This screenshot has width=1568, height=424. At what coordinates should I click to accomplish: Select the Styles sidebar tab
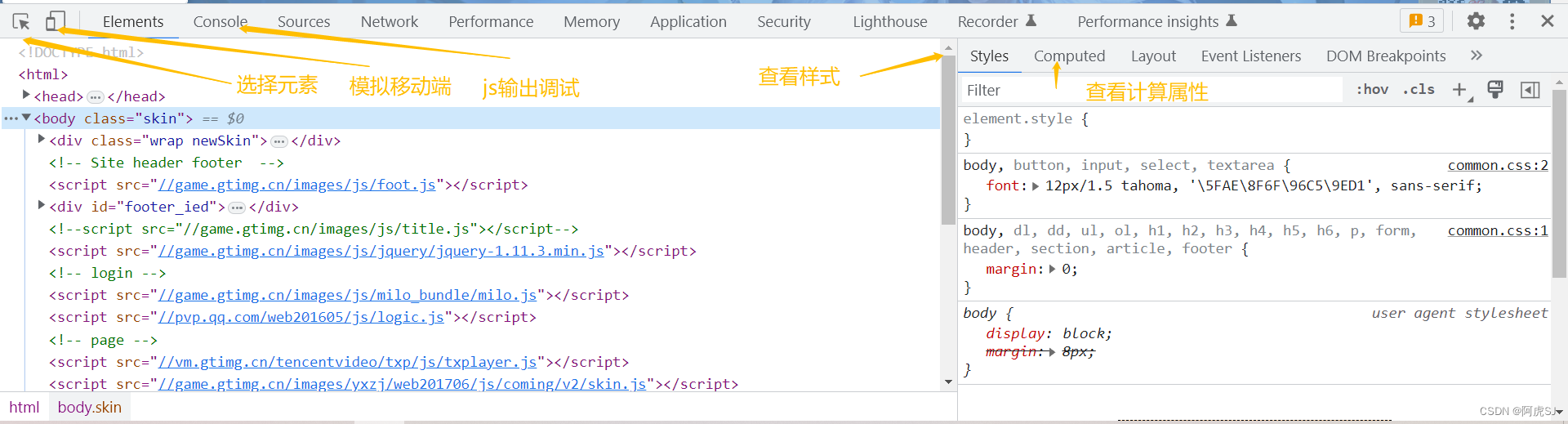(x=989, y=56)
